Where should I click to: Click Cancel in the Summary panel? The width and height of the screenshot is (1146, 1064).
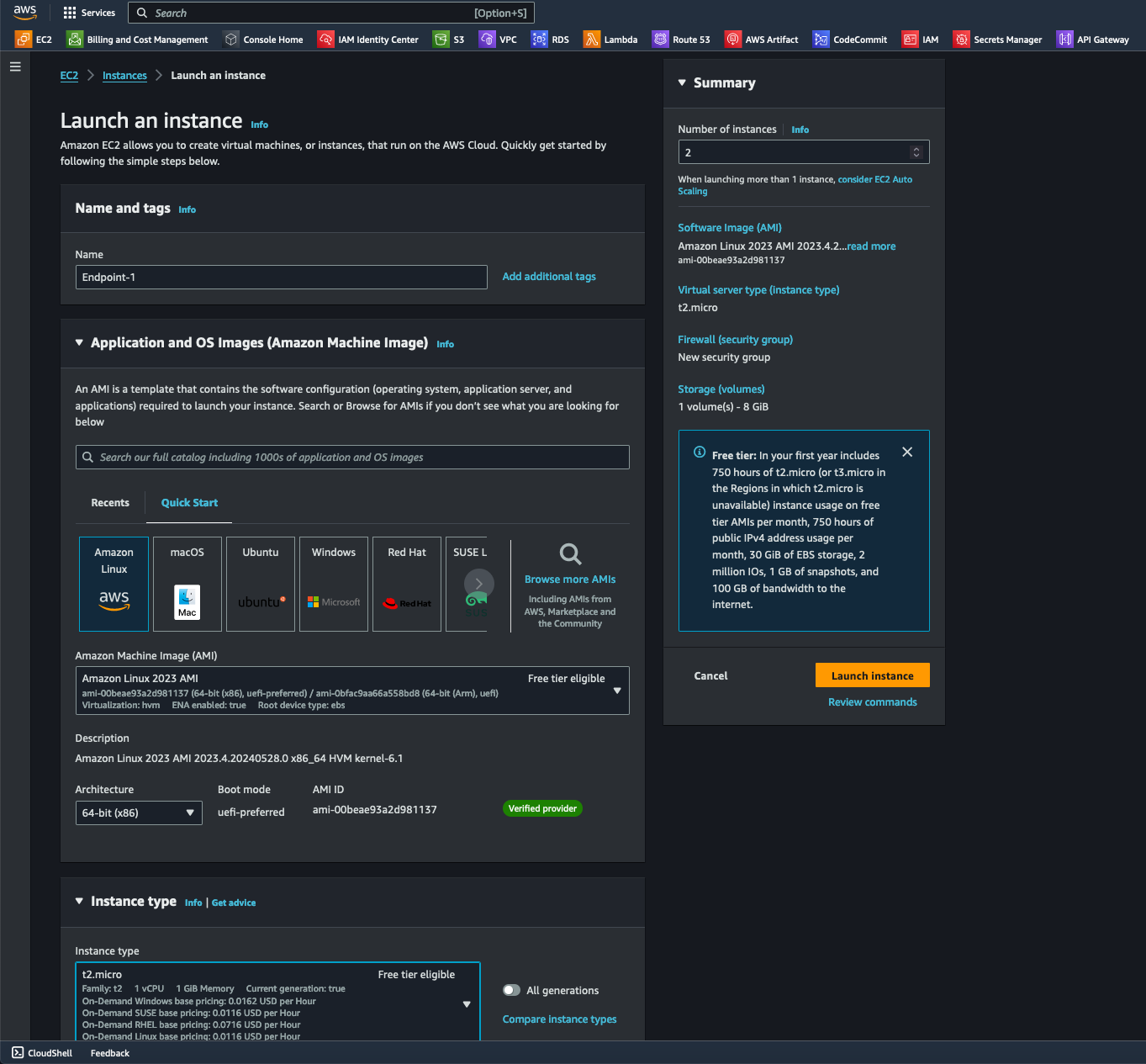tap(710, 675)
